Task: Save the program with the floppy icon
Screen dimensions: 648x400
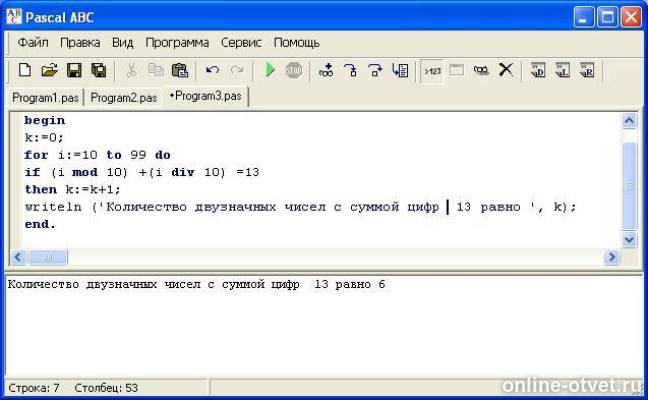Action: tap(74, 70)
